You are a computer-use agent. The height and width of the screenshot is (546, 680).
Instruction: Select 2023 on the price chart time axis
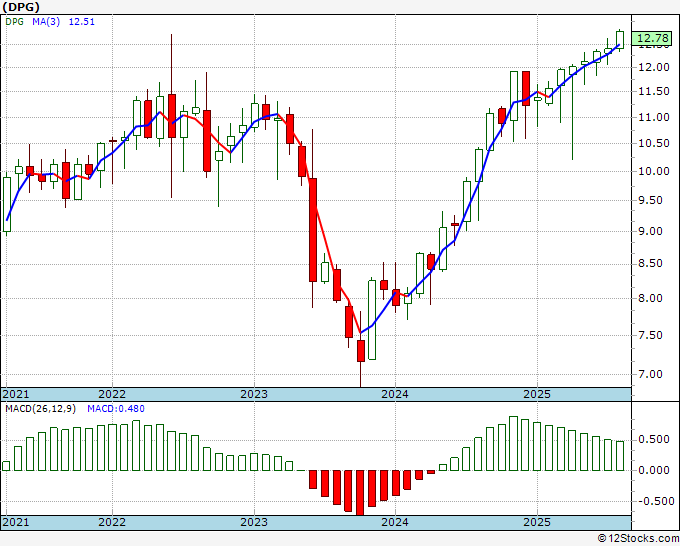point(254,394)
